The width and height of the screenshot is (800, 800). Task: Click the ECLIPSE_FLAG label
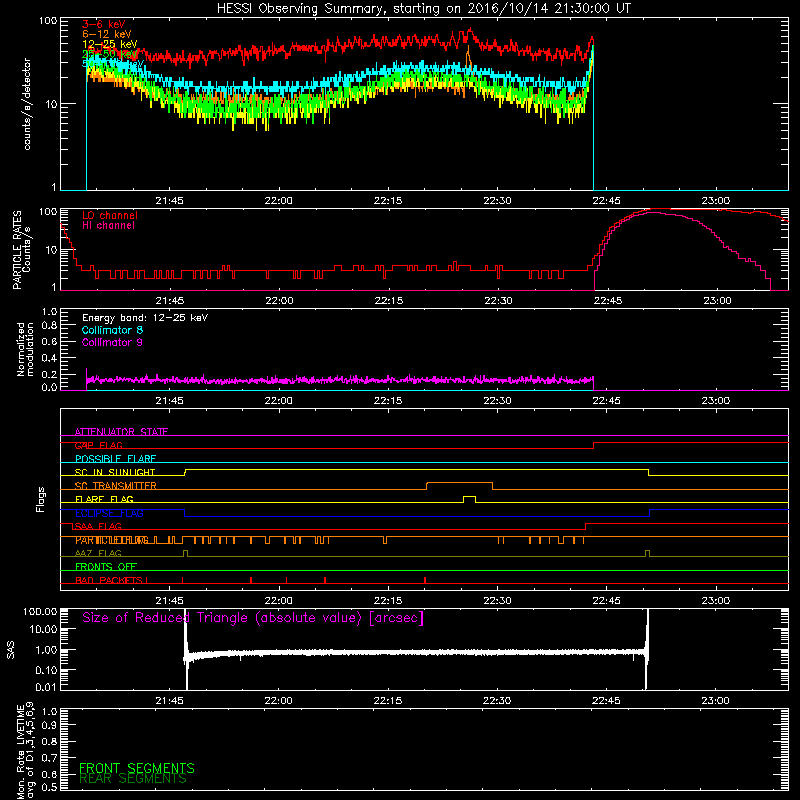(109, 513)
